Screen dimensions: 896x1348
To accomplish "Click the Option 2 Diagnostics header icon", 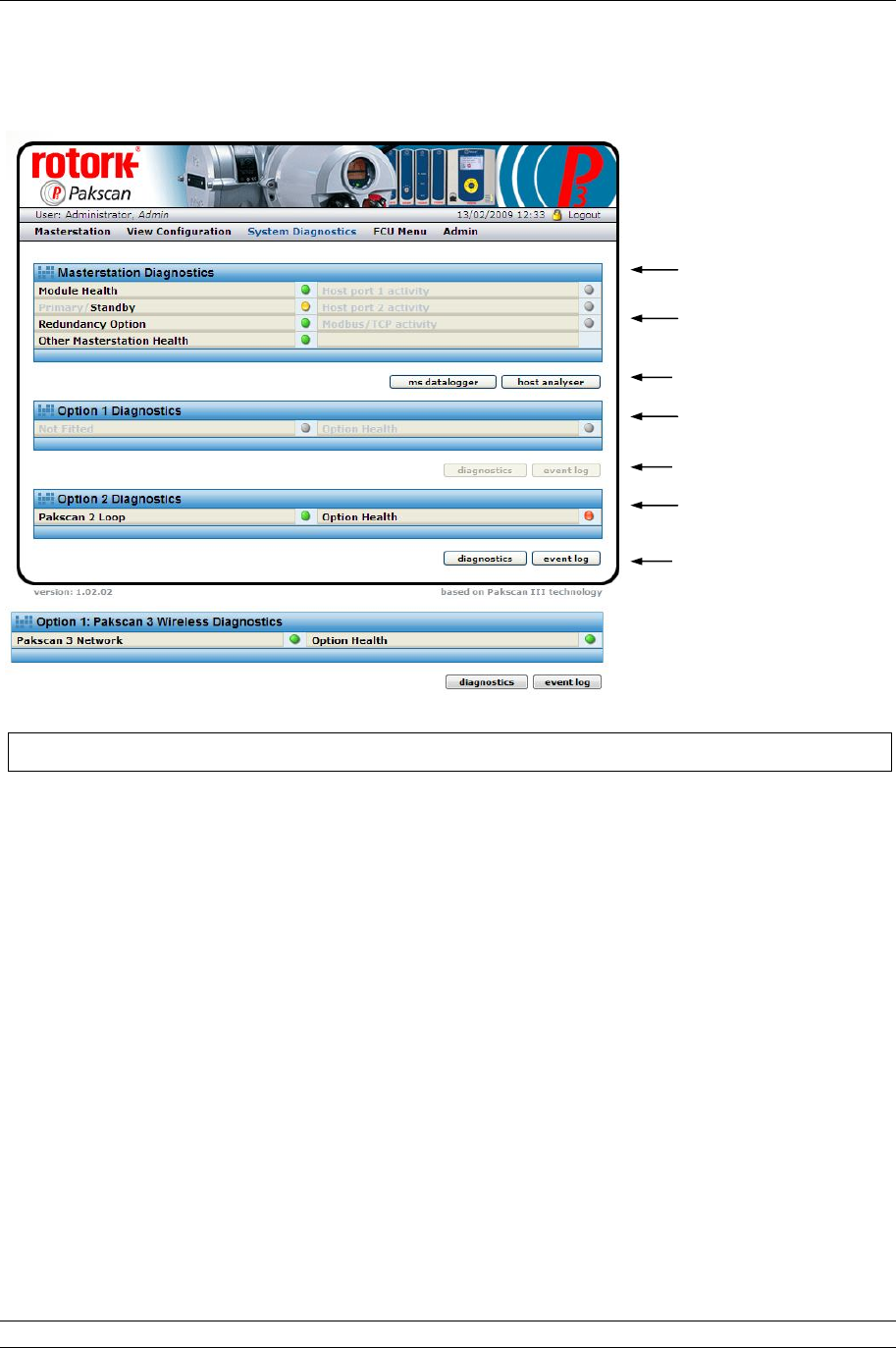I will pos(45,499).
